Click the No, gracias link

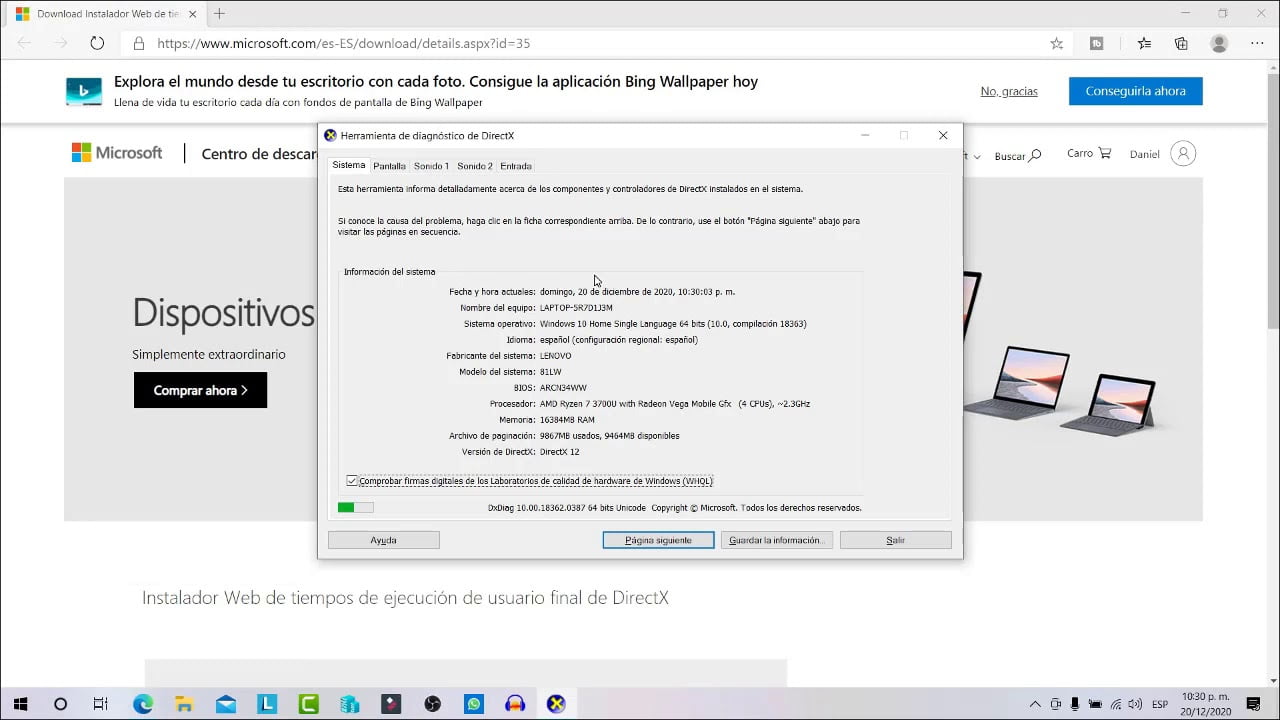tap(1009, 91)
